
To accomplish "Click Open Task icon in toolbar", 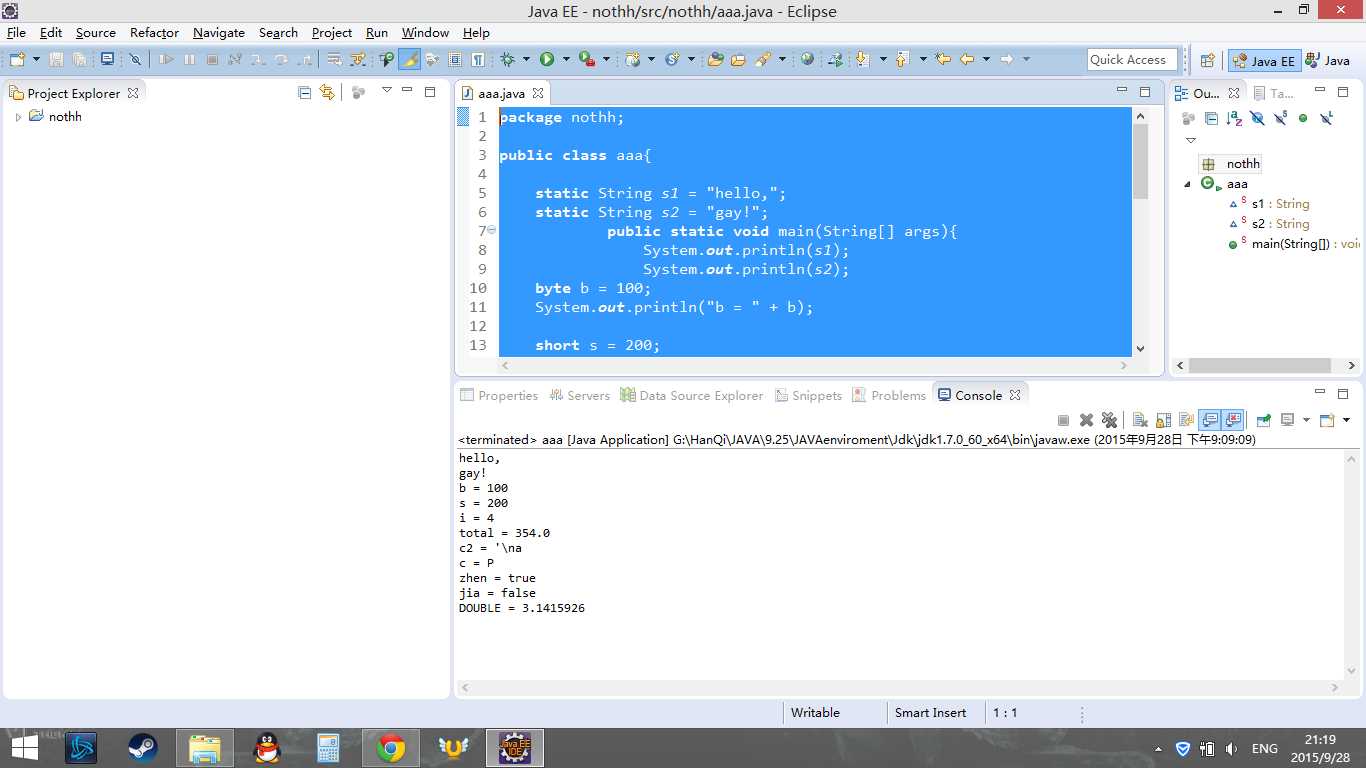I will point(738,60).
